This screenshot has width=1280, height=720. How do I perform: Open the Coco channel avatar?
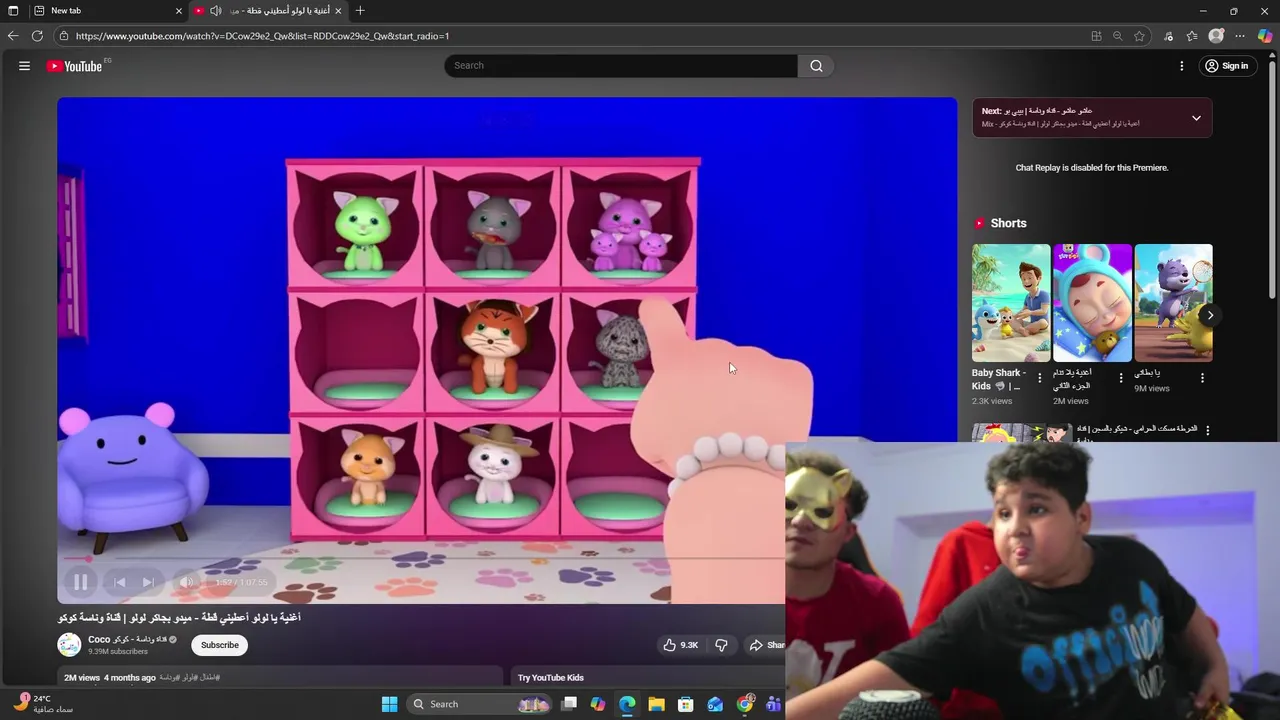pyautogui.click(x=69, y=645)
